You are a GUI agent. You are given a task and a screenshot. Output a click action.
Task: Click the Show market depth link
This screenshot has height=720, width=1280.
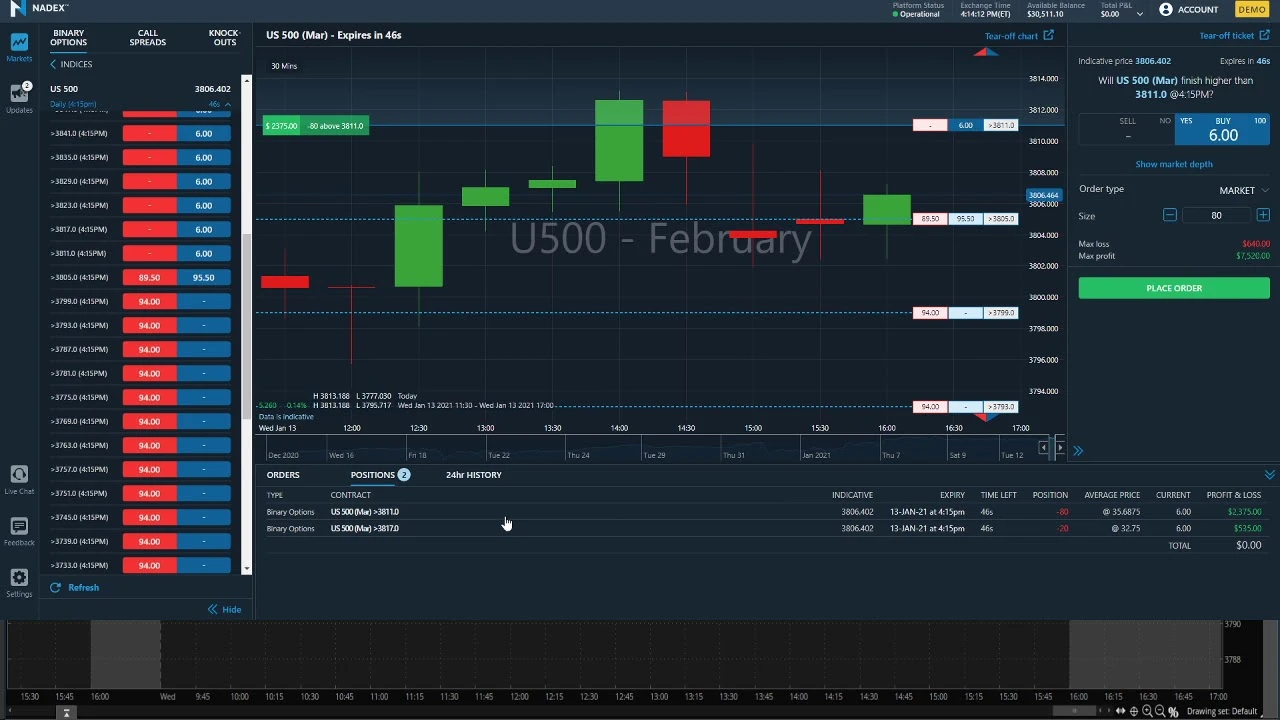click(1174, 164)
